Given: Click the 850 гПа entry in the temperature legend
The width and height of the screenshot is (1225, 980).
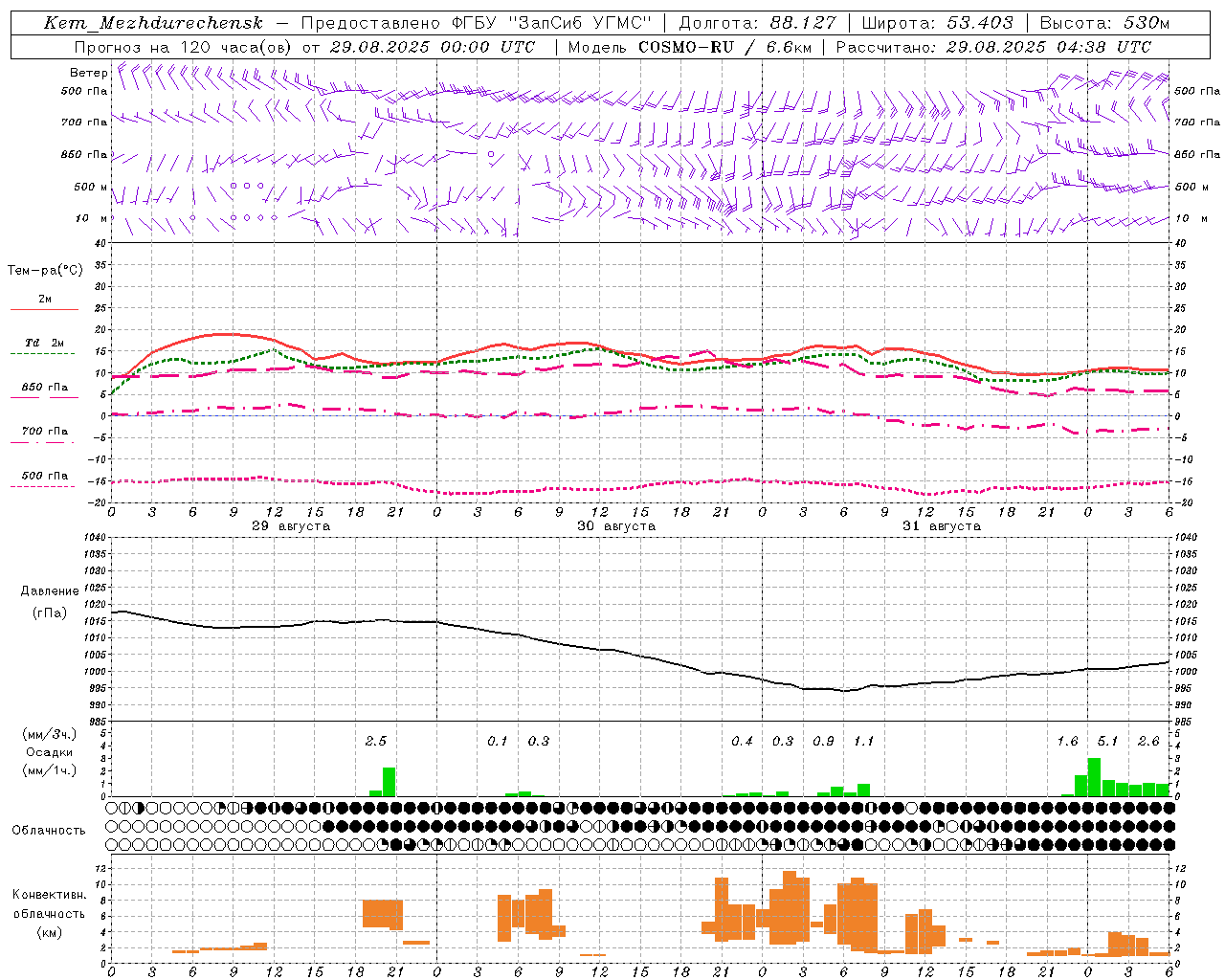Looking at the screenshot, I should pyautogui.click(x=45, y=388).
